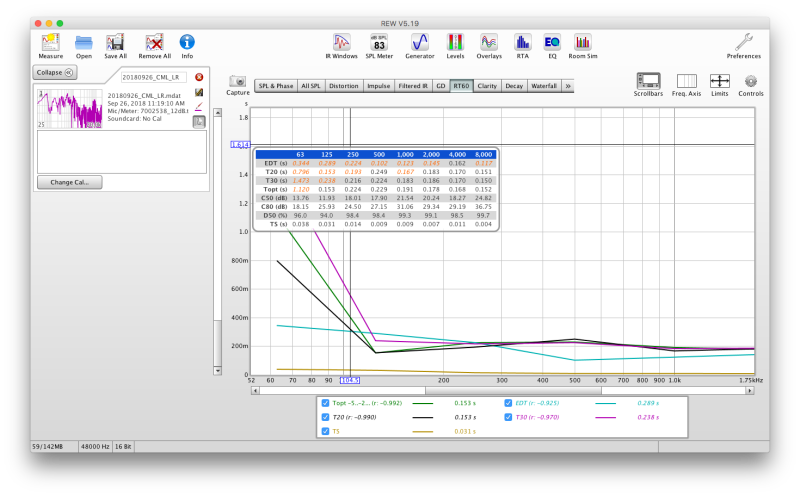This screenshot has height=496, width=800.
Task: Switch to Waterfall tab
Action: click(x=544, y=86)
